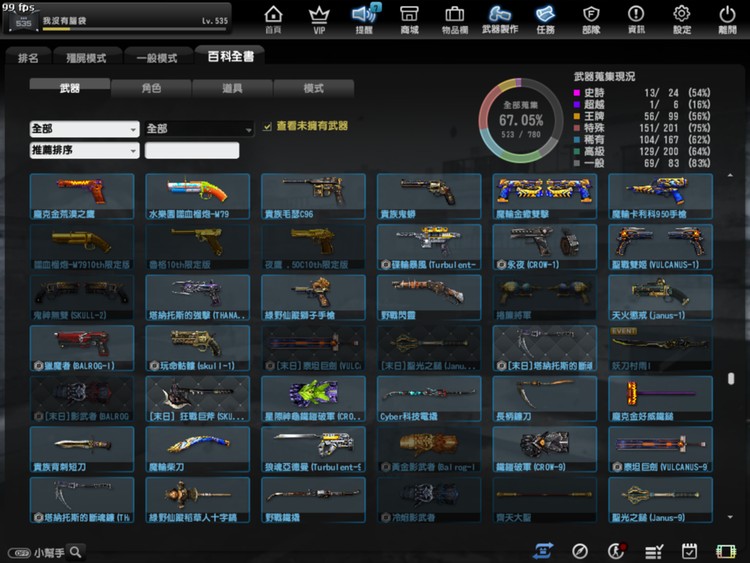
Task: Open the 設定 settings gear
Action: click(682, 18)
